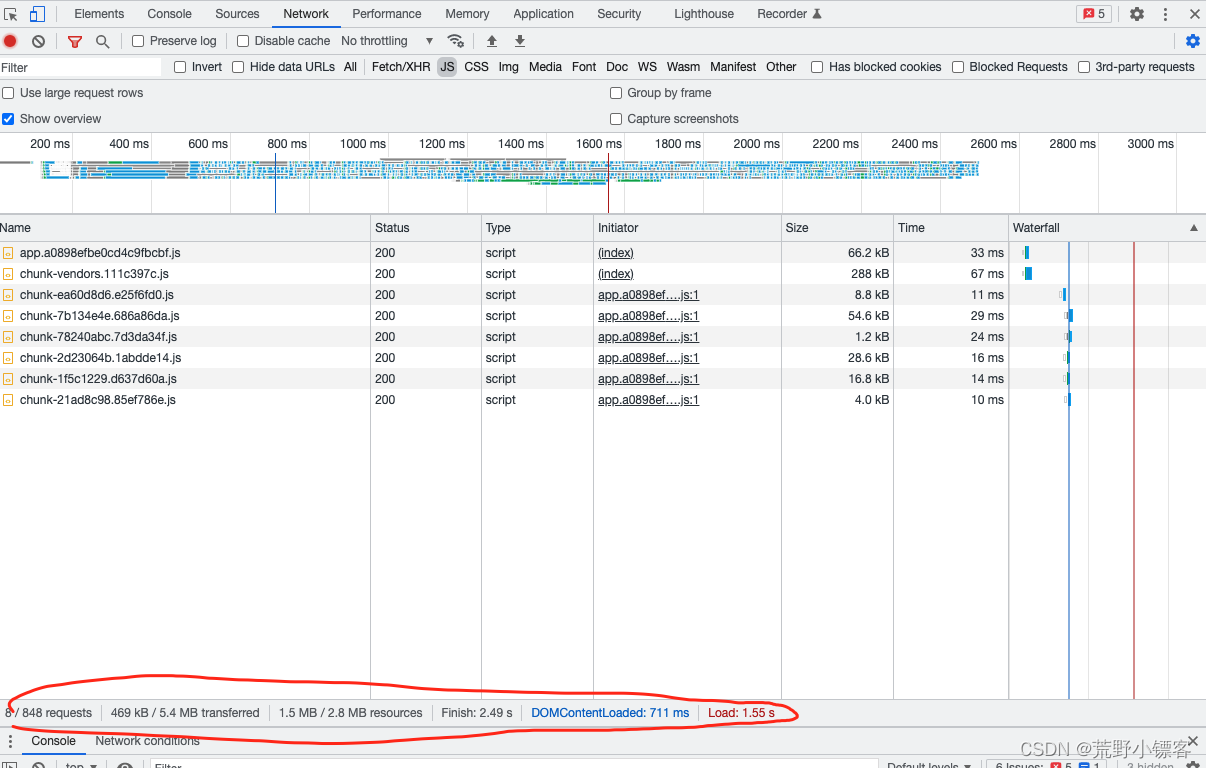Screen dimensions: 1206x768
Task: Filter requests by Media type
Action: pos(545,67)
